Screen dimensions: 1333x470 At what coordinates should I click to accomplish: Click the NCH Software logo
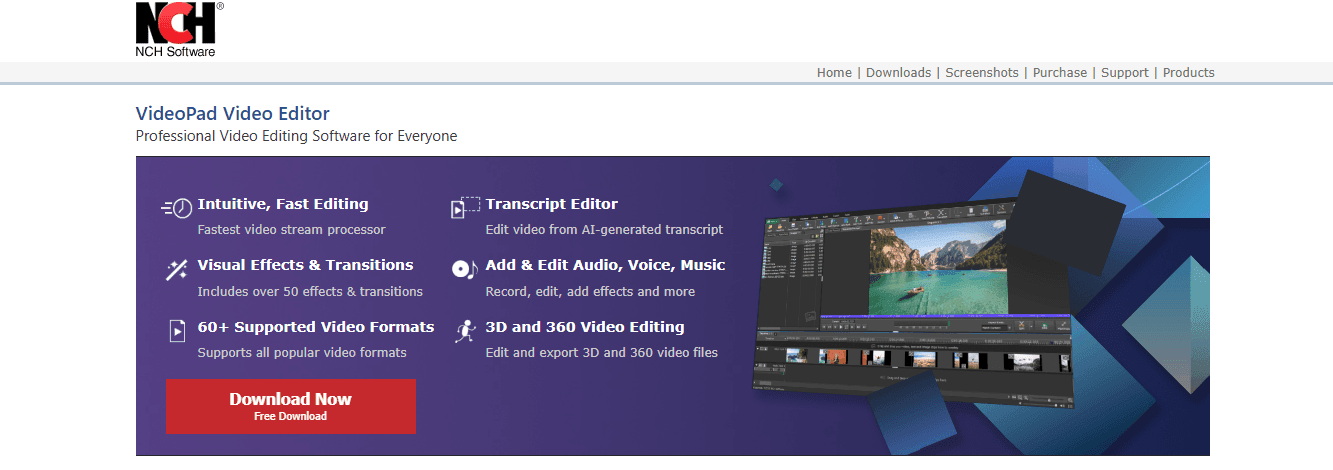pyautogui.click(x=180, y=29)
